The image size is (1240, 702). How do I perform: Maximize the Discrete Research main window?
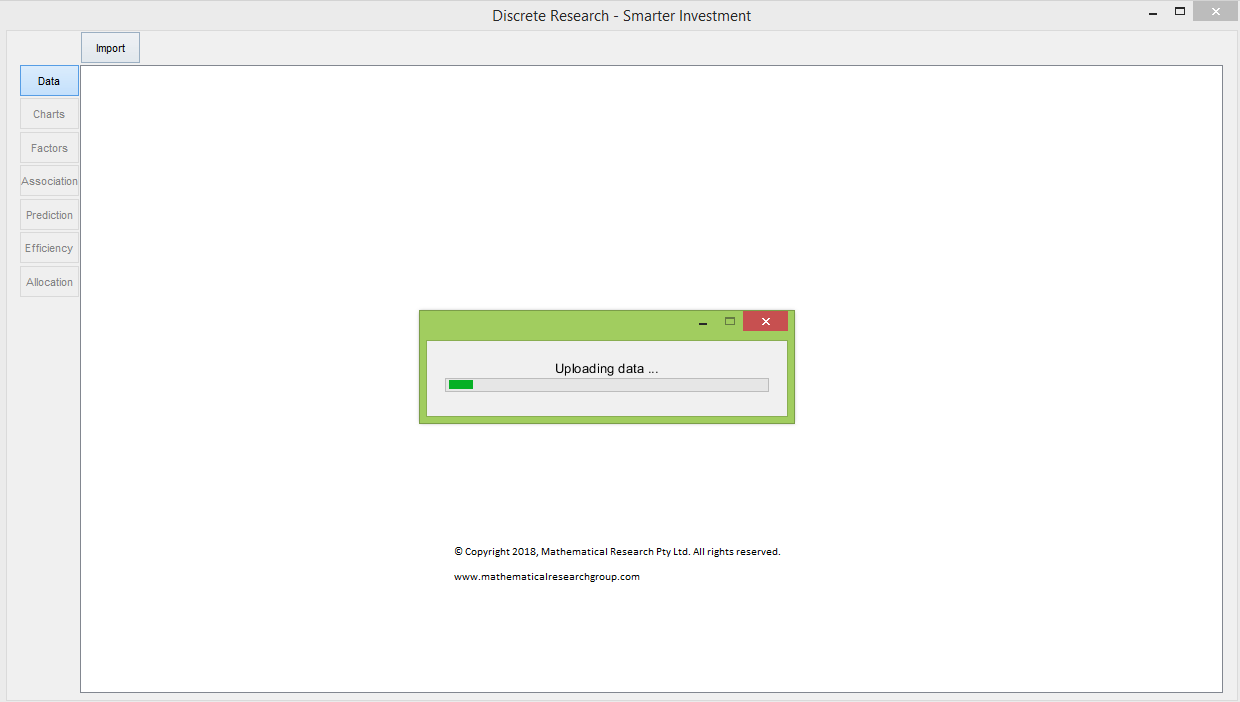[x=1180, y=12]
